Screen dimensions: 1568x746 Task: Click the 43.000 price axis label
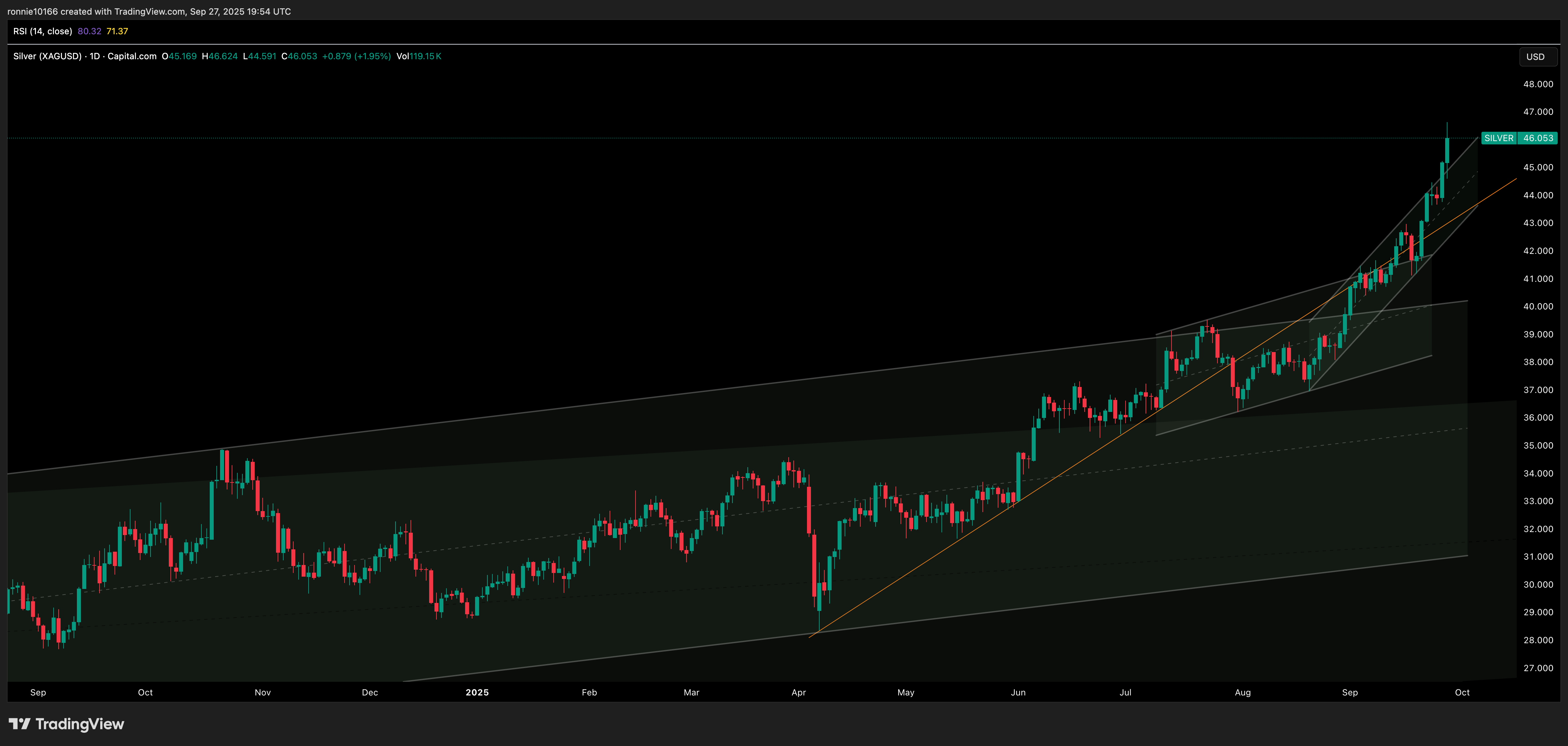[1538, 223]
